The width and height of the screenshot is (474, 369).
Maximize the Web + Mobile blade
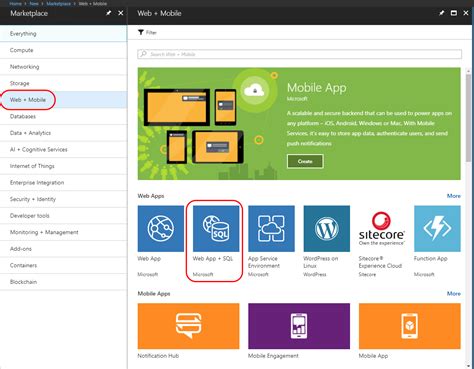pyautogui.click(x=454, y=13)
